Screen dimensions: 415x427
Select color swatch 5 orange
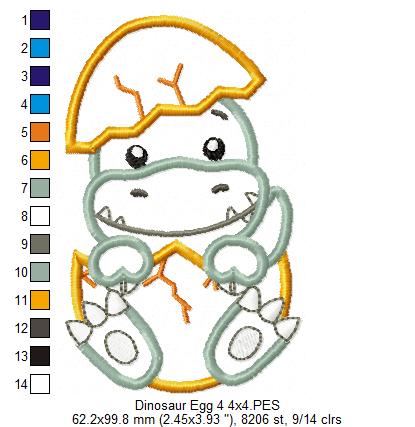click(x=40, y=132)
